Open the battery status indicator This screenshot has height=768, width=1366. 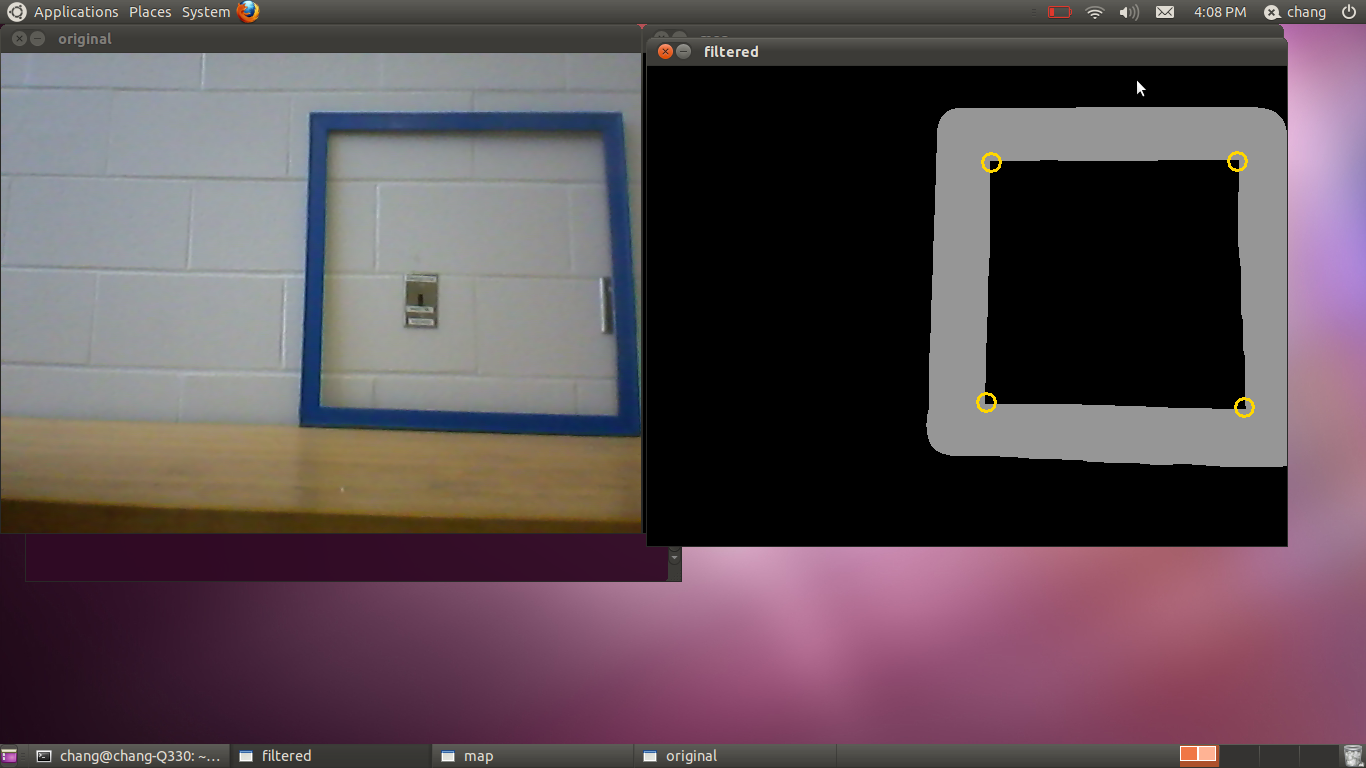click(x=1059, y=12)
